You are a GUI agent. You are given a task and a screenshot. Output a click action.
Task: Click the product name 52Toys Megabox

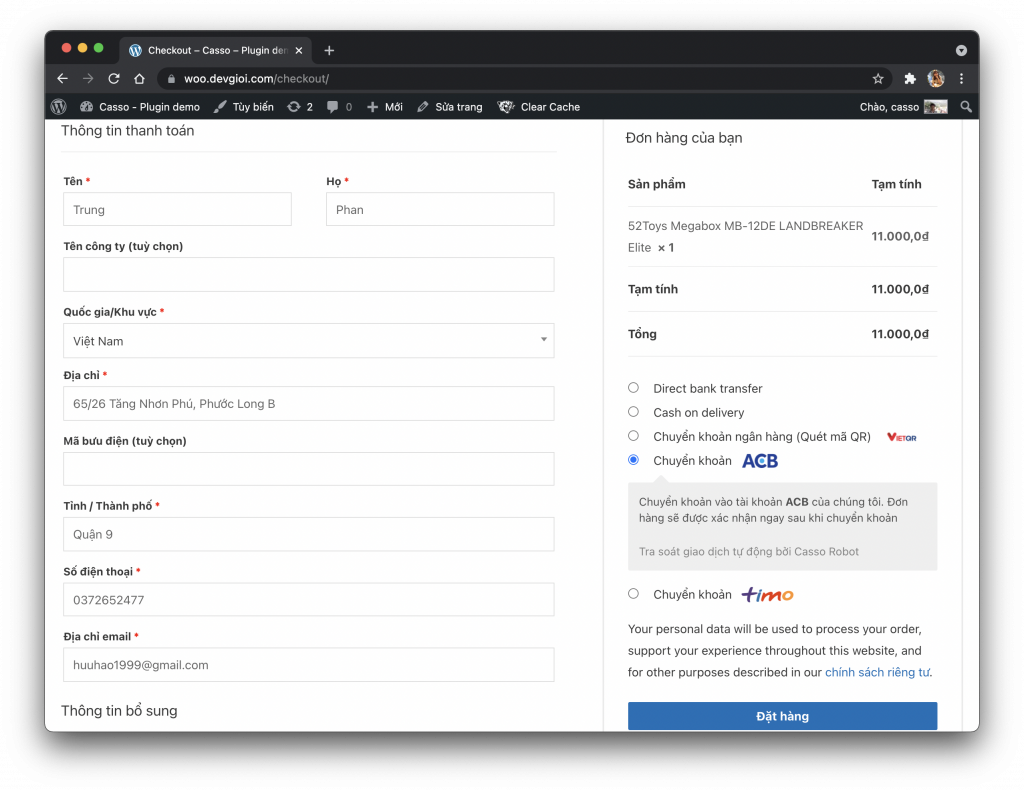[745, 236]
